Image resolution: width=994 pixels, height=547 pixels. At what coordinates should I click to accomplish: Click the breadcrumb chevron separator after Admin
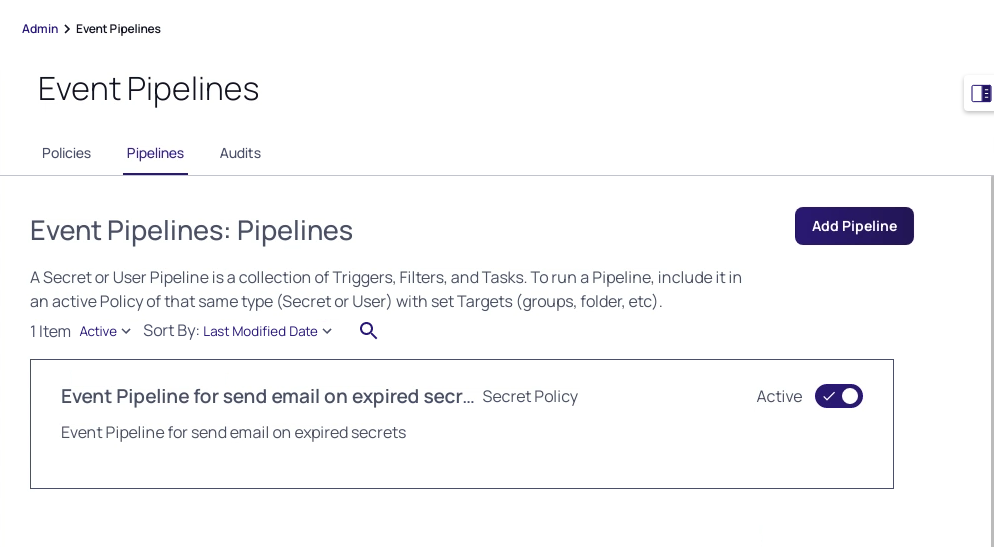[67, 29]
